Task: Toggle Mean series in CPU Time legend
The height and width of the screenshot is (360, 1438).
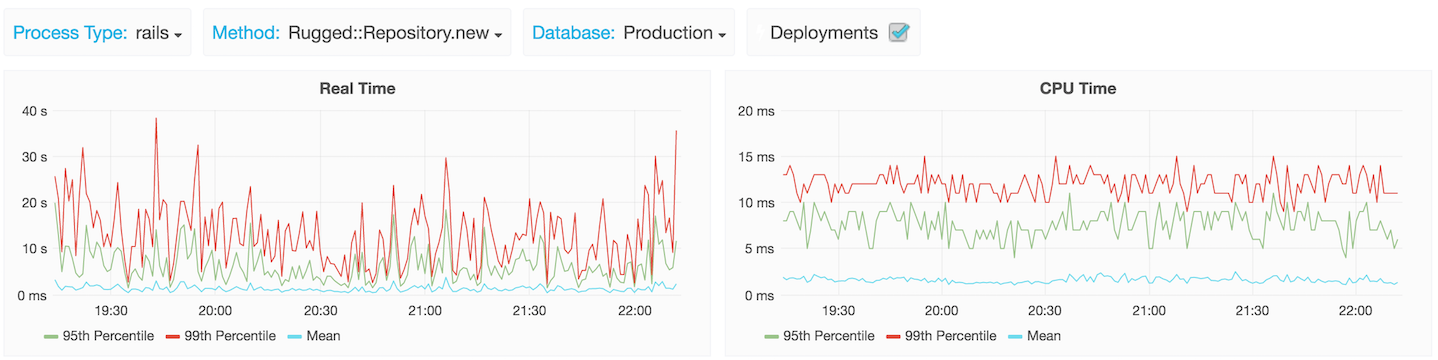Action: click(1044, 336)
